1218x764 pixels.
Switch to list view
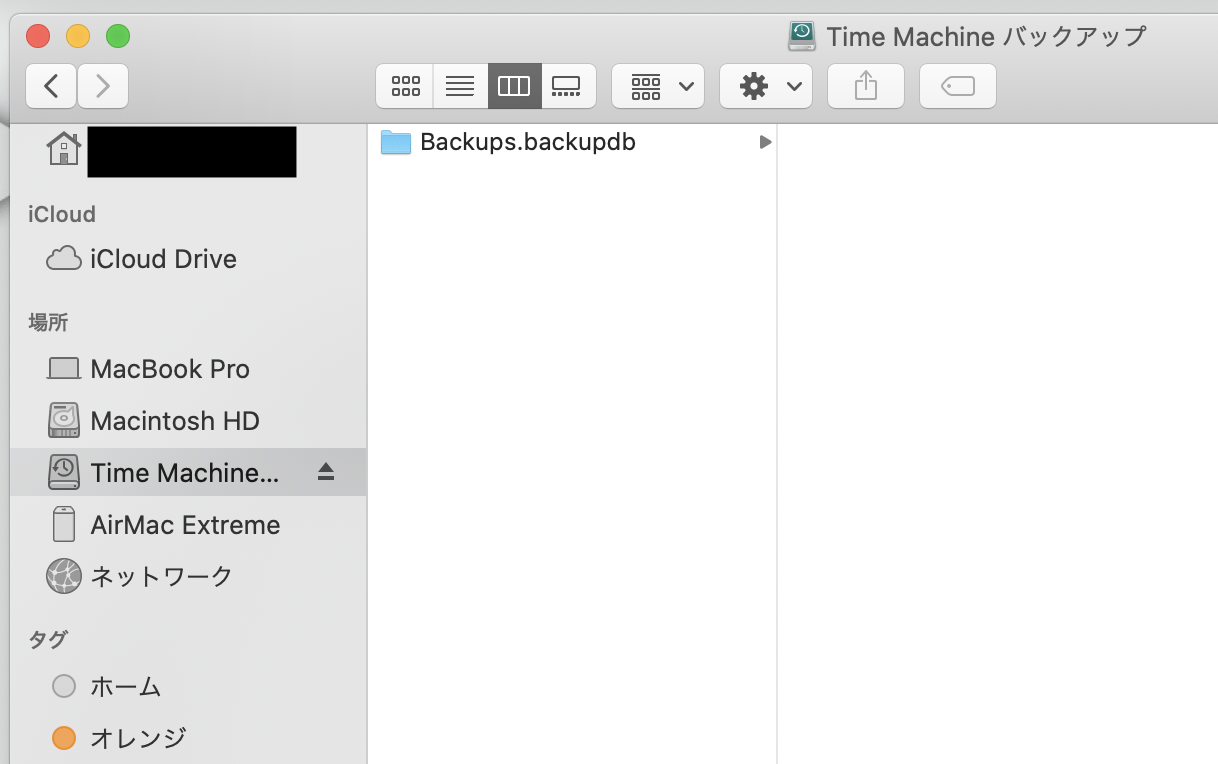460,86
